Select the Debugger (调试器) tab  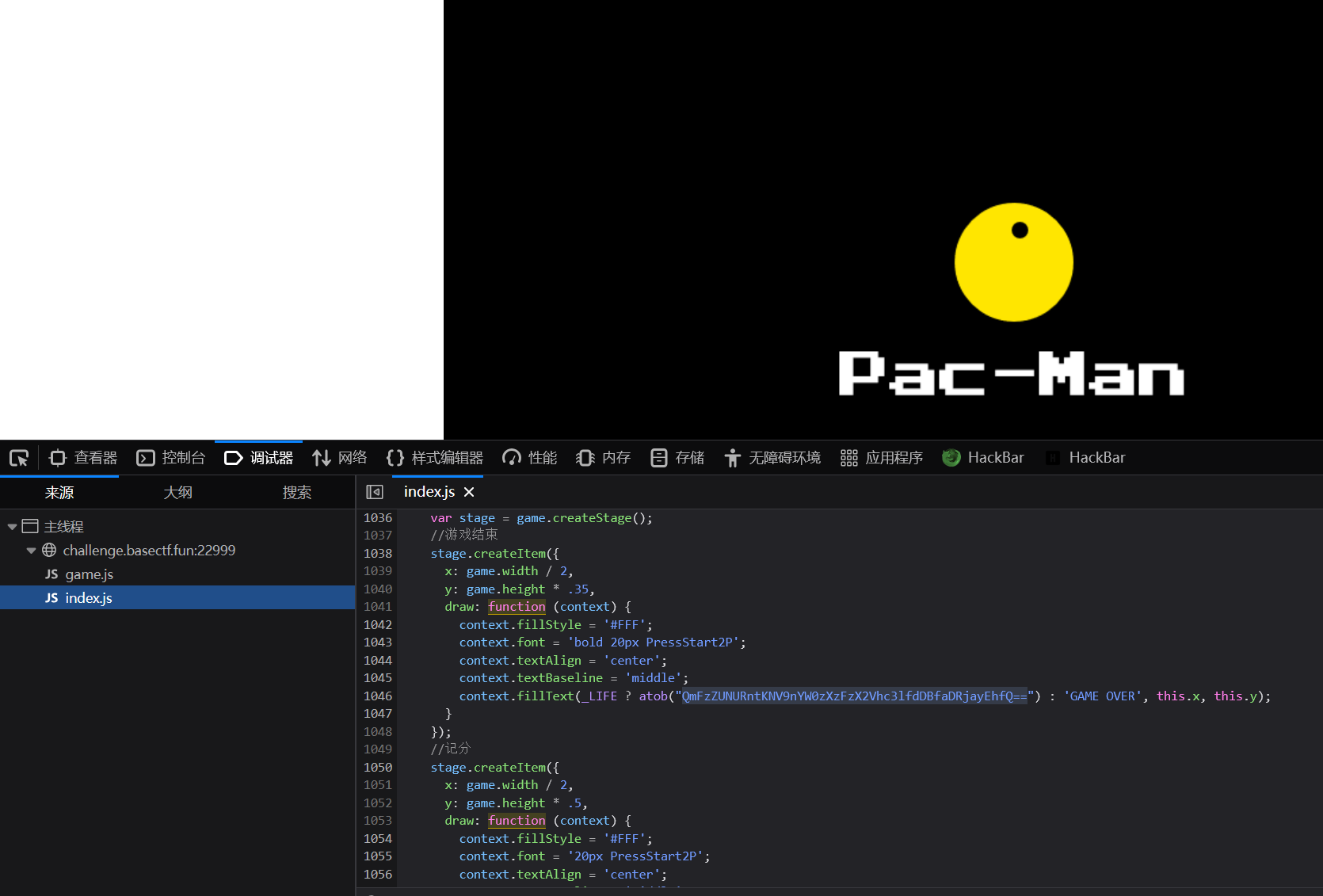(x=258, y=458)
